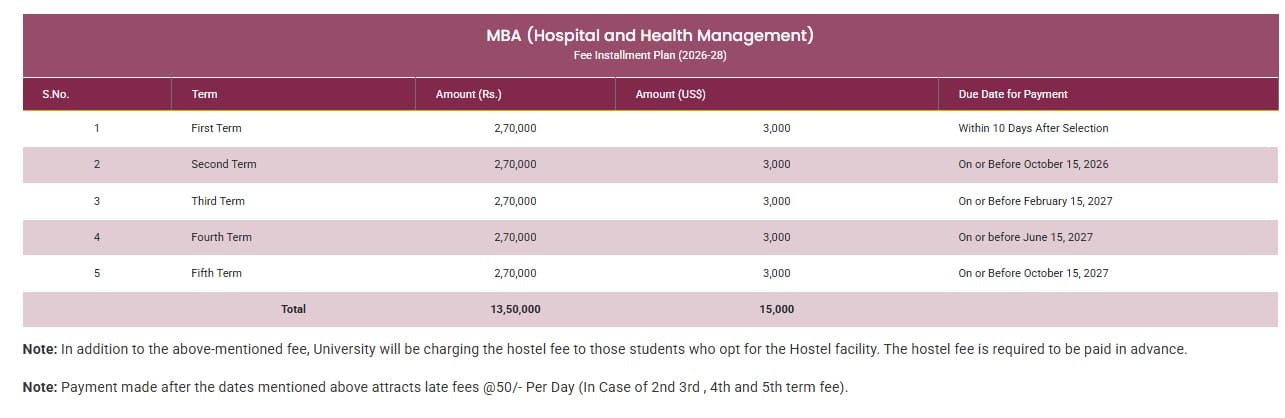1285x418 pixels.
Task: Click the Due Date for Payment header
Action: pyautogui.click(x=1012, y=94)
